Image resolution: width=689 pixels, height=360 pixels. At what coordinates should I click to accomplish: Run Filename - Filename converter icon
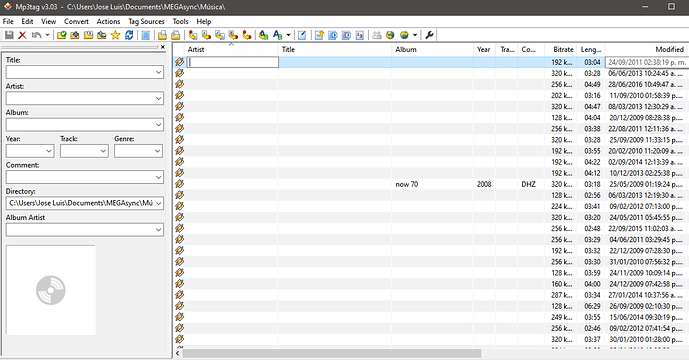pyautogui.click(x=220, y=35)
